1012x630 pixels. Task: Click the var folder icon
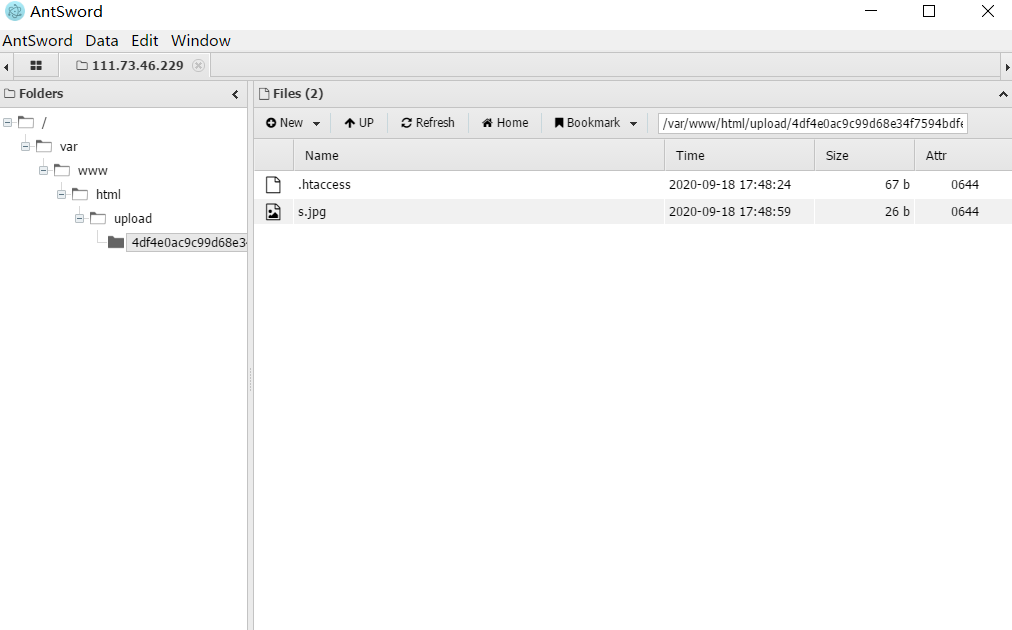(44, 147)
